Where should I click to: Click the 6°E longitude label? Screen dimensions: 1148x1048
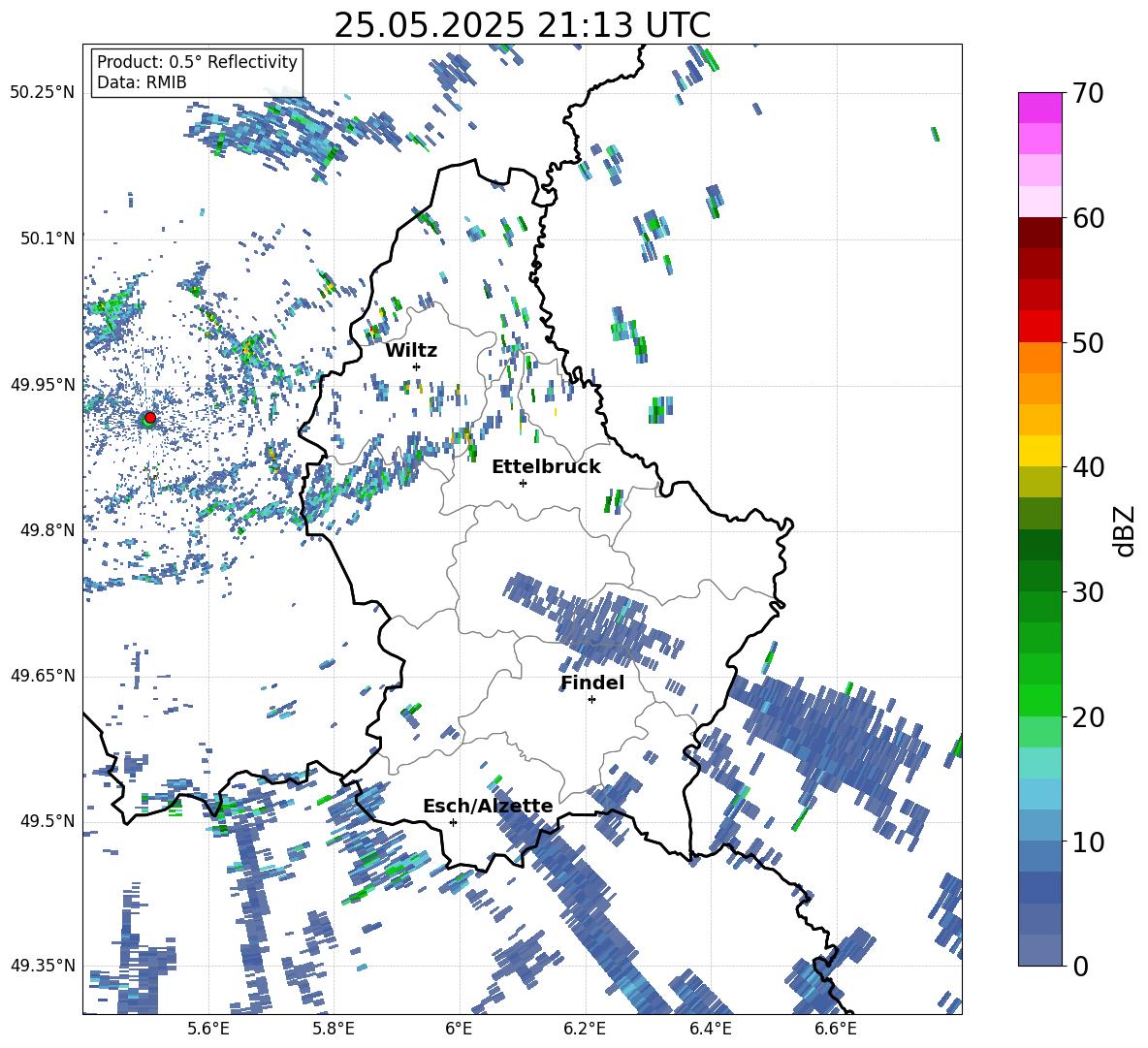pyautogui.click(x=459, y=1029)
